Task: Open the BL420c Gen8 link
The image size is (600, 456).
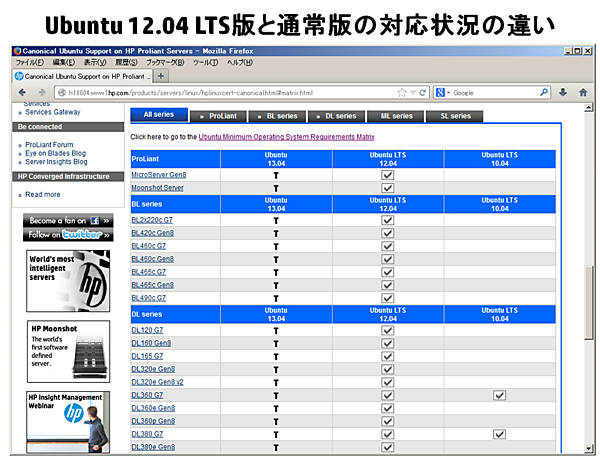Action: tap(152, 233)
